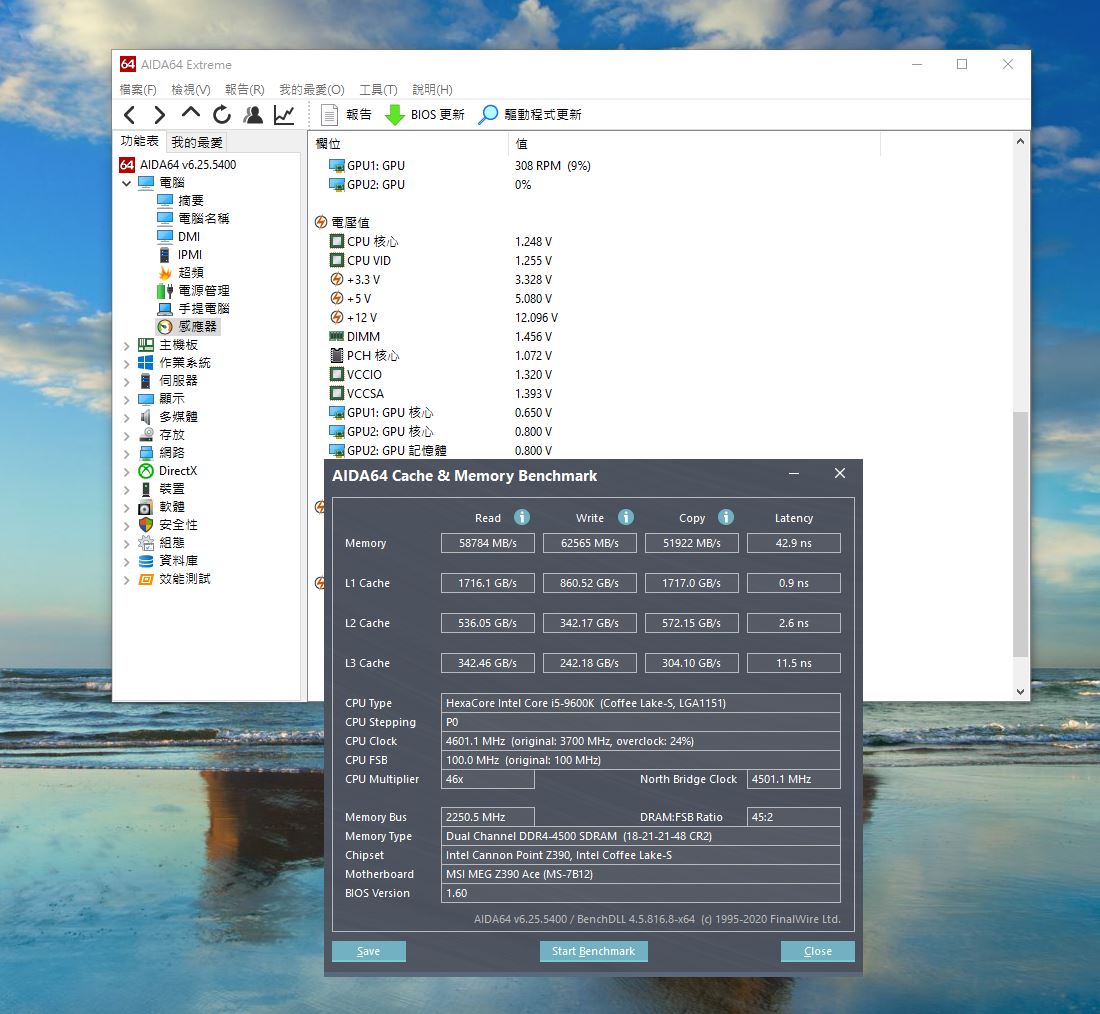
Task: Click the 驅動程式更新 driver update button
Action: [x=530, y=114]
